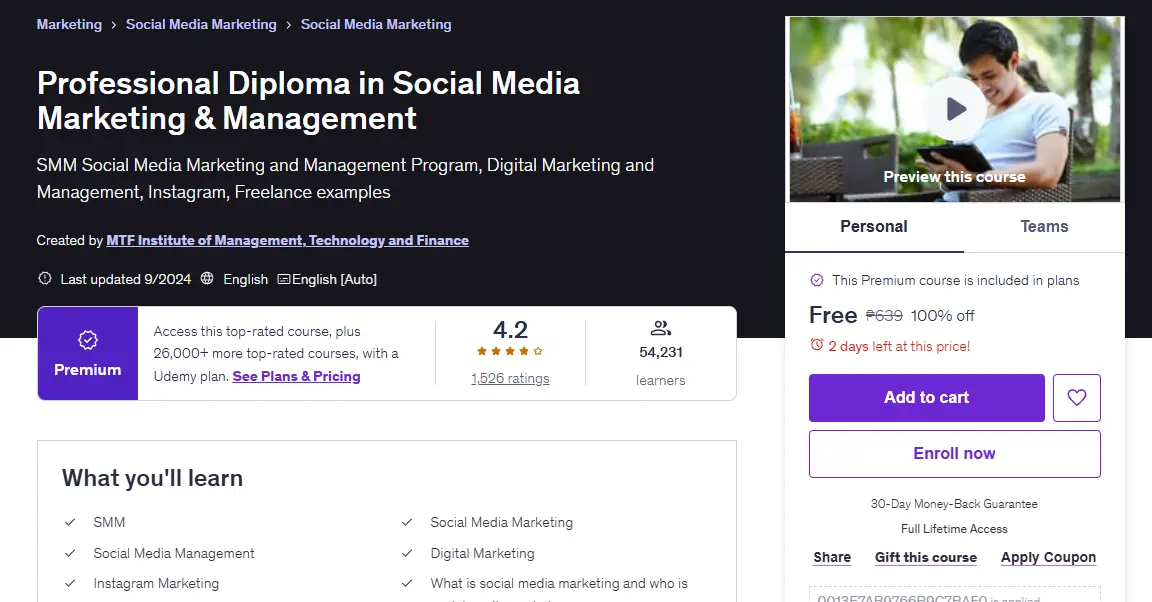Click the Social Media Management list item text

click(173, 553)
